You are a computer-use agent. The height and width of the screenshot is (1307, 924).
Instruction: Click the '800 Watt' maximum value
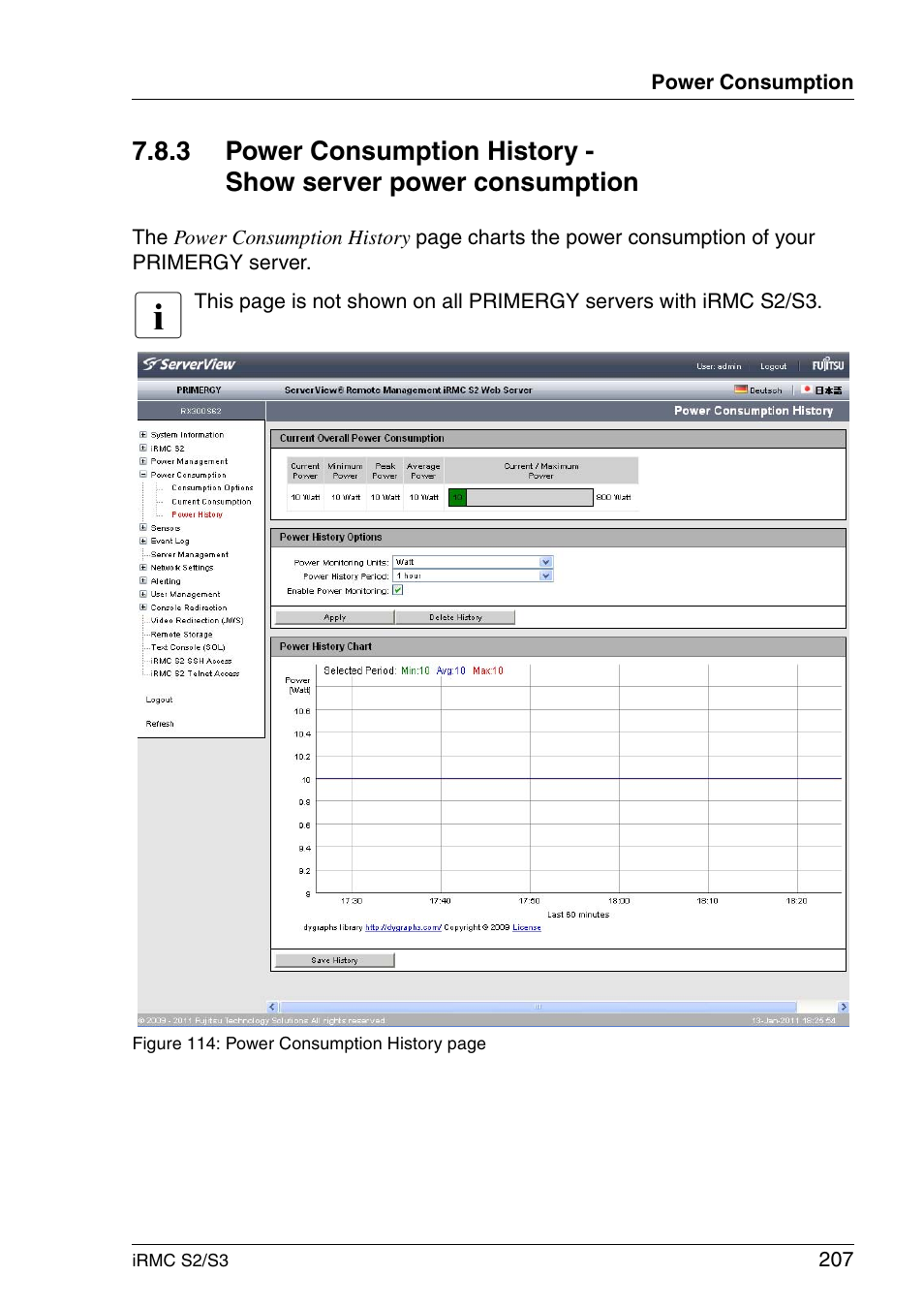[x=613, y=497]
